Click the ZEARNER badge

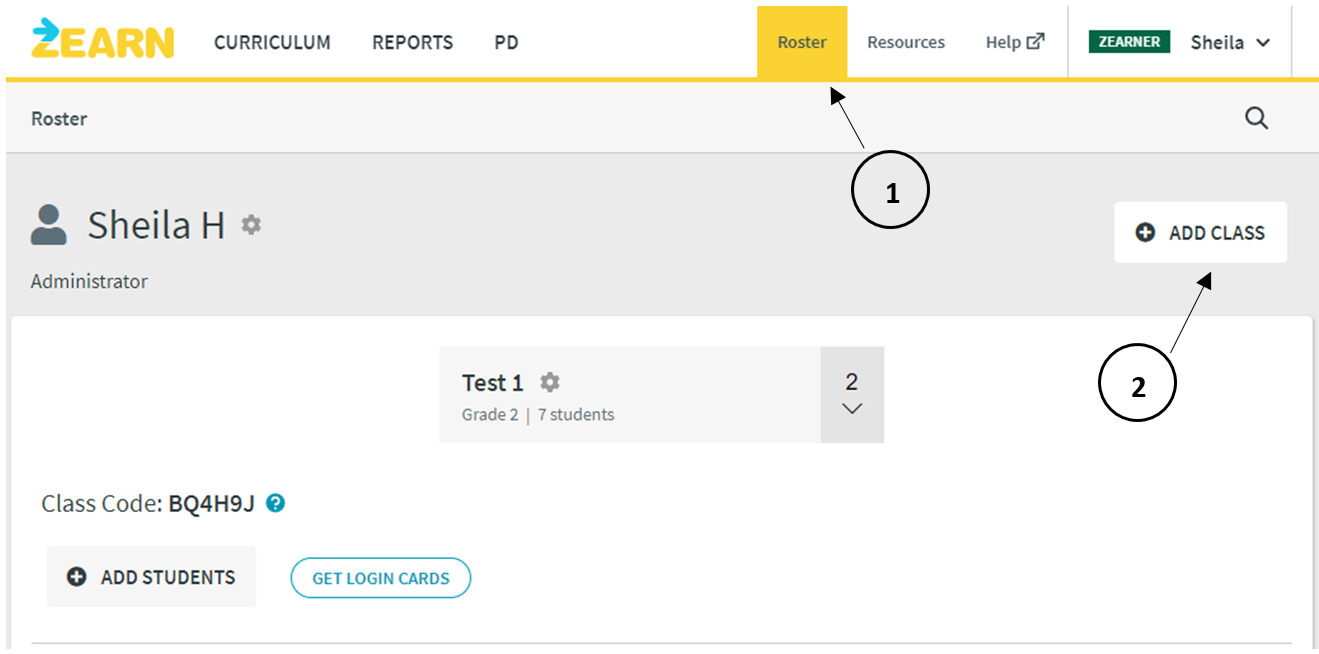(1129, 42)
